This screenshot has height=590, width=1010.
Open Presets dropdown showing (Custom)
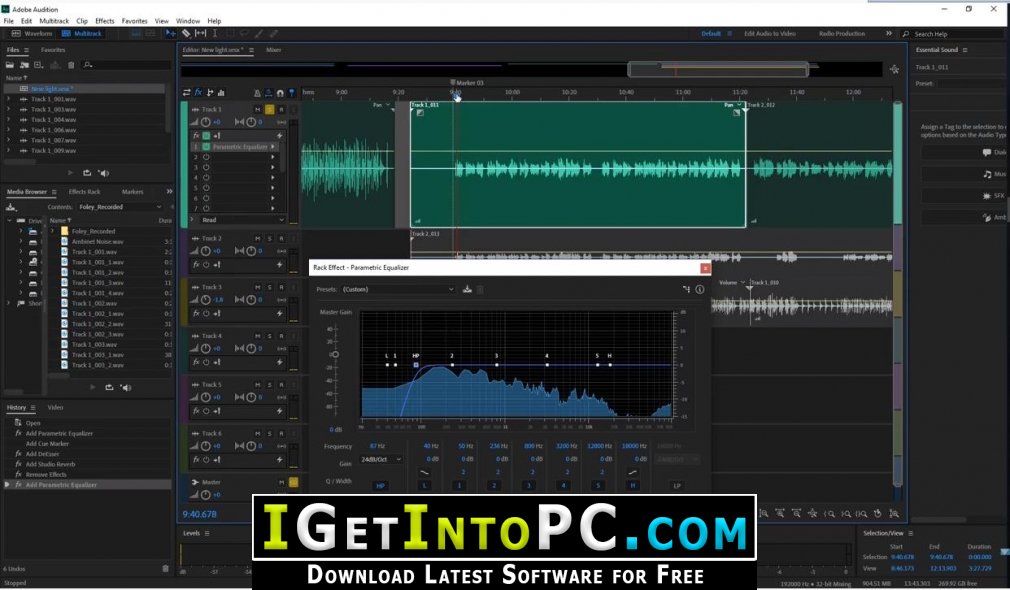pos(398,289)
